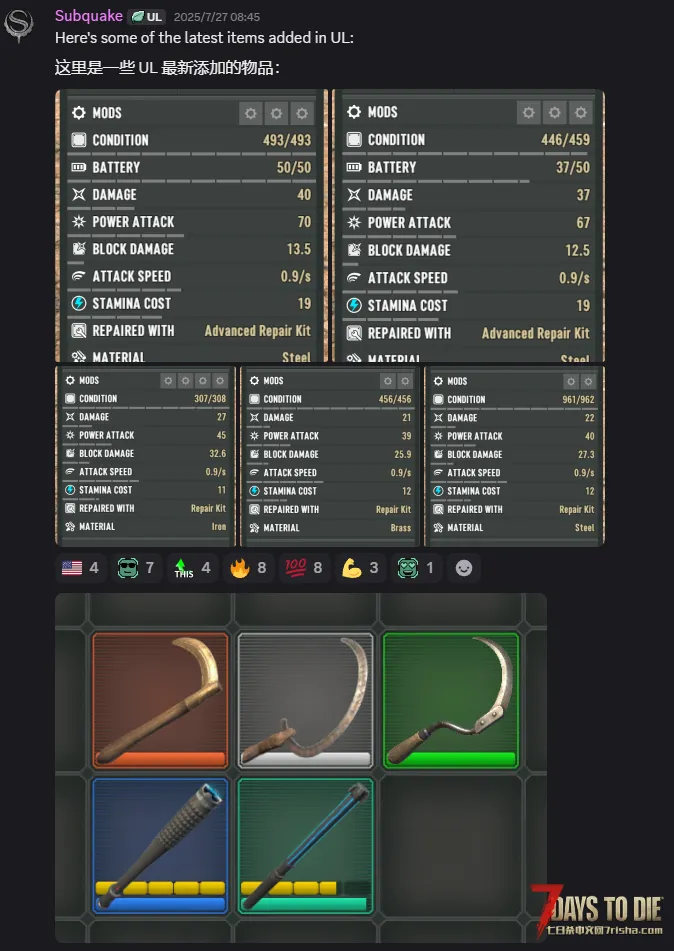
Task: Open the 493/493 condition stats image
Action: coord(191,226)
